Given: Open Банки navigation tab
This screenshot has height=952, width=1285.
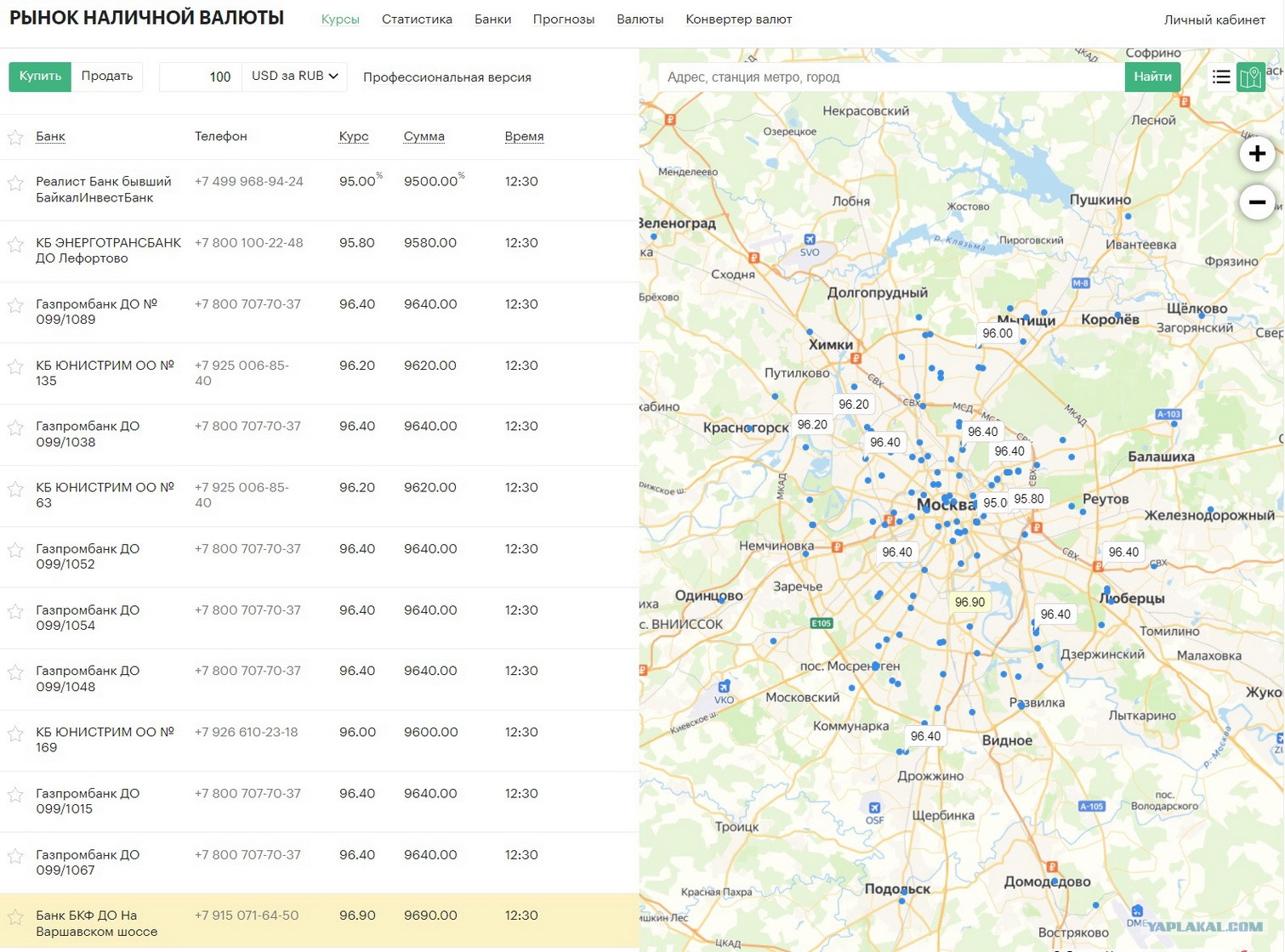Looking at the screenshot, I should click(492, 20).
